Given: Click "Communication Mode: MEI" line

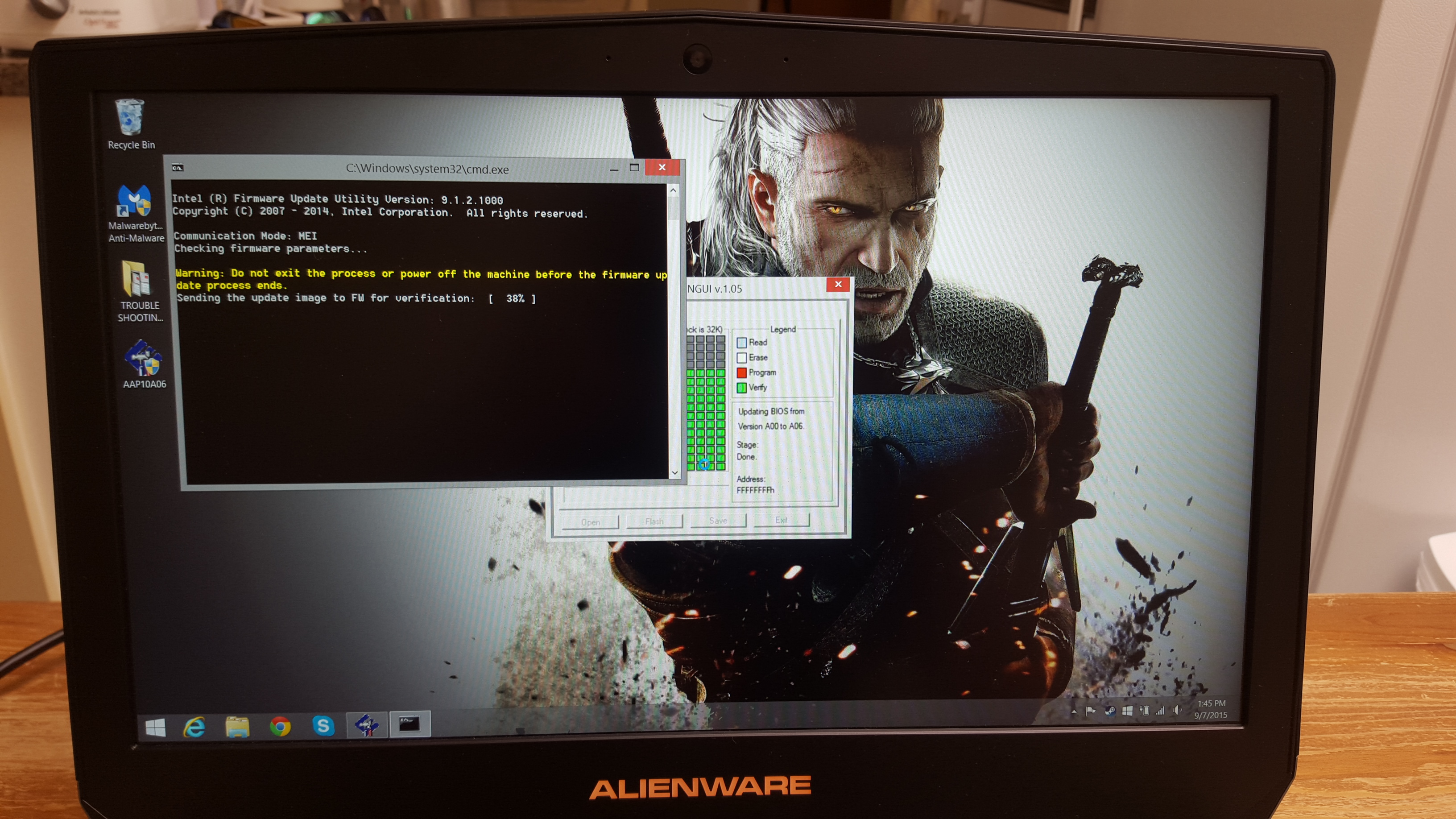Looking at the screenshot, I should point(245,236).
